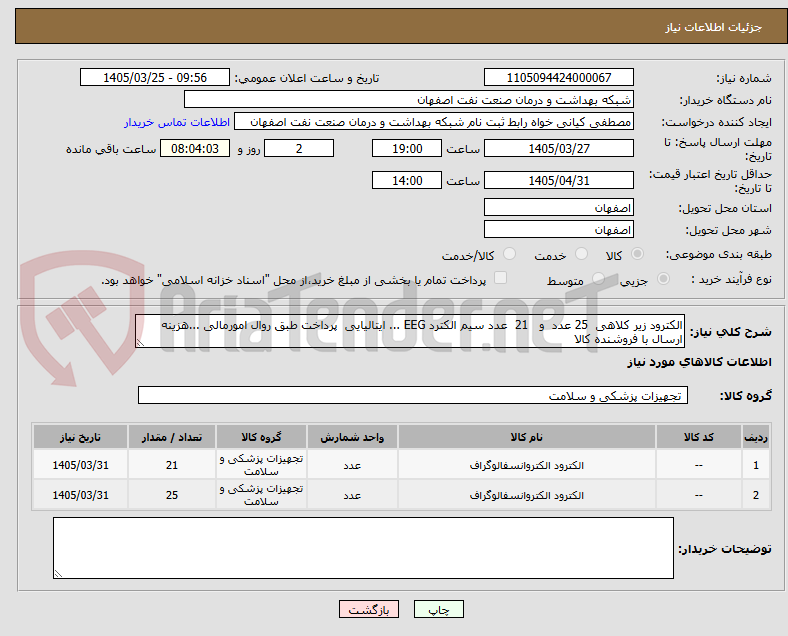Click the resize handle of buyer notes textarea
The width and height of the screenshot is (788, 636).
point(59,573)
